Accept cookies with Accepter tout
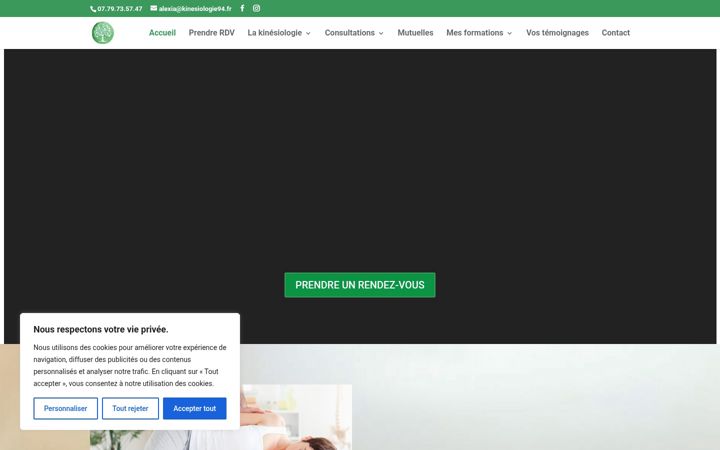 click(195, 408)
